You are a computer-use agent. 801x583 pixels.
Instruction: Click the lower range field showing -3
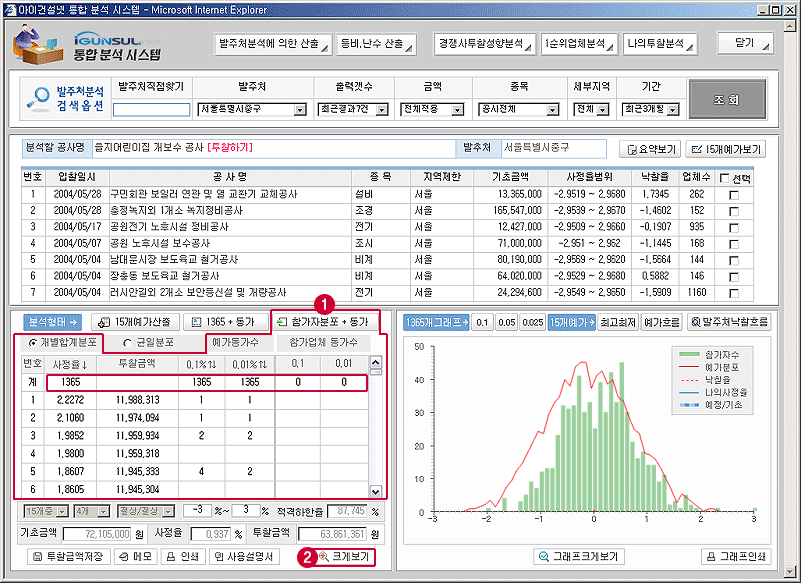pyautogui.click(x=197, y=510)
